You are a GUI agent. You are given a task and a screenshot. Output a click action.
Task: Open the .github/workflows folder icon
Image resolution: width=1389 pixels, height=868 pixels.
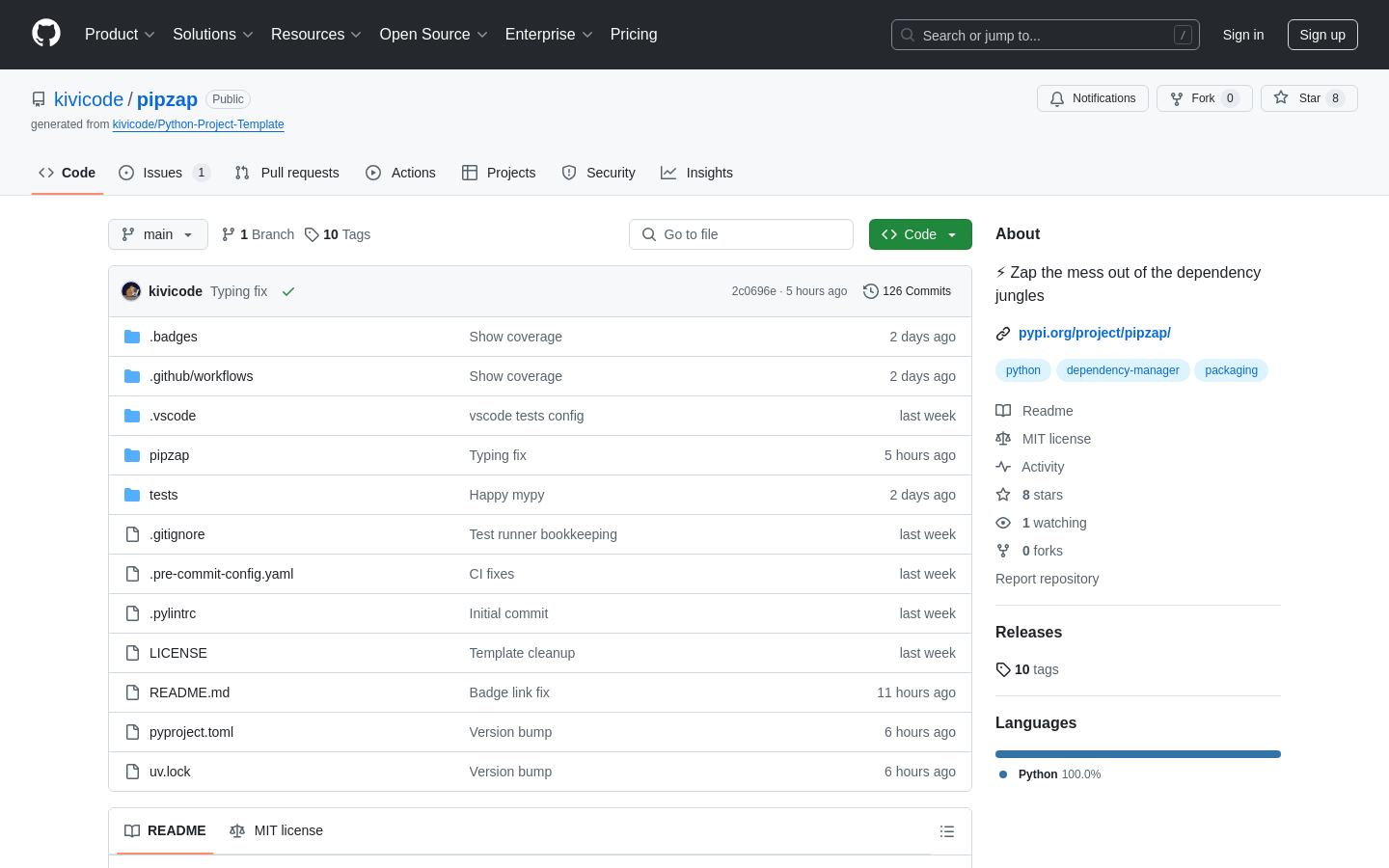tap(132, 376)
